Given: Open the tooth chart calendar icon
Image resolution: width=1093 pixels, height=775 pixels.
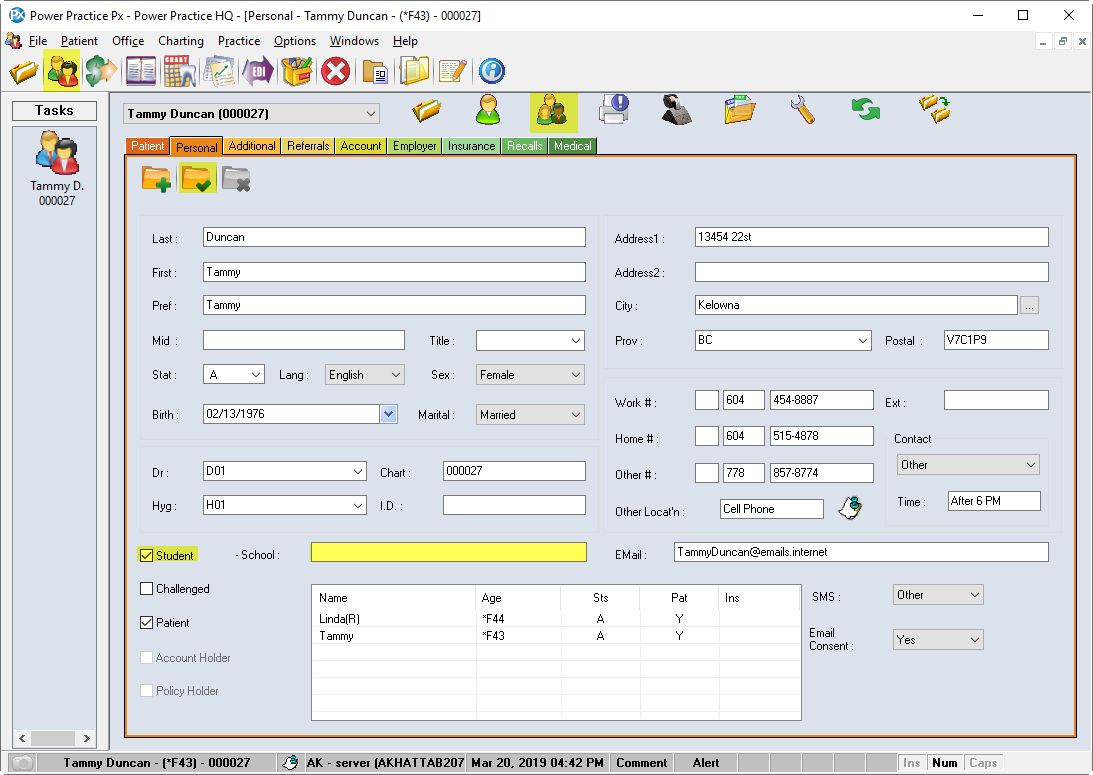Looking at the screenshot, I should point(180,71).
